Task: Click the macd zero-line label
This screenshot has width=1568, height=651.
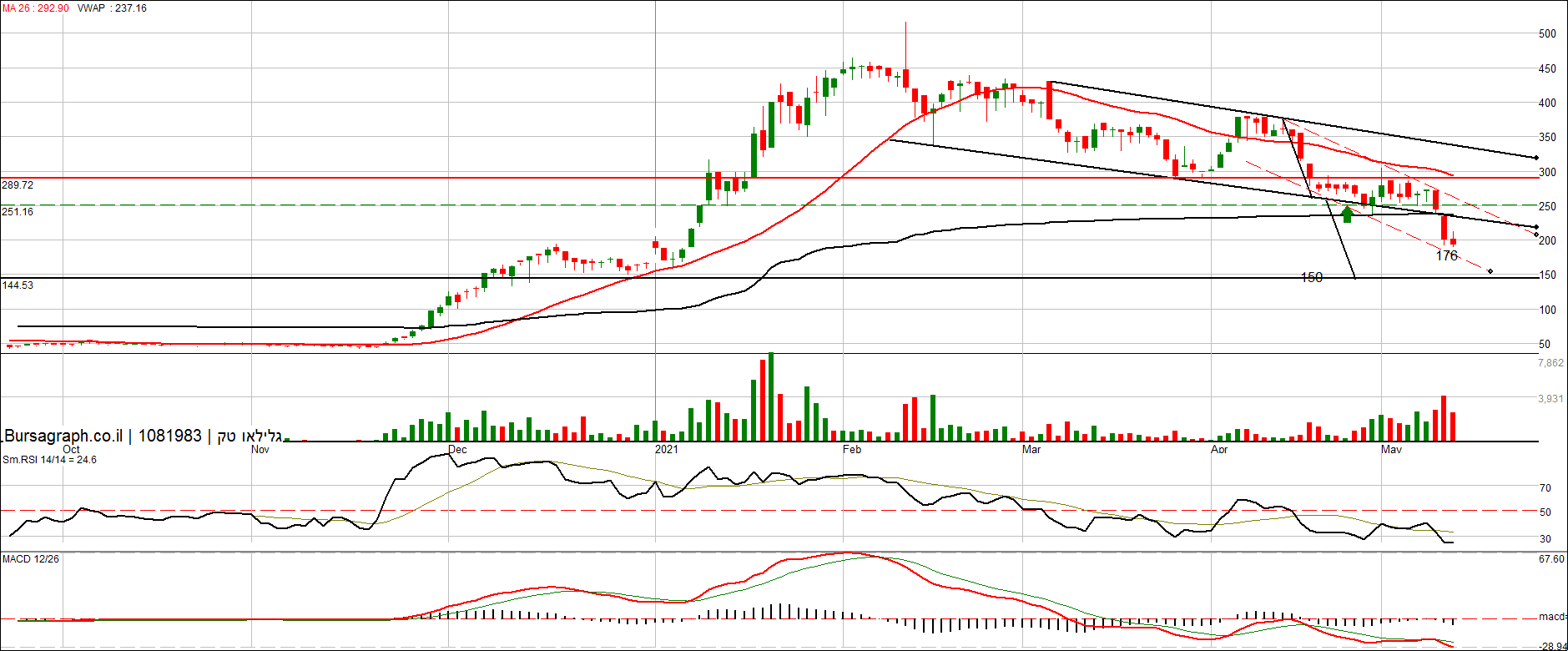Action: [x=1551, y=617]
